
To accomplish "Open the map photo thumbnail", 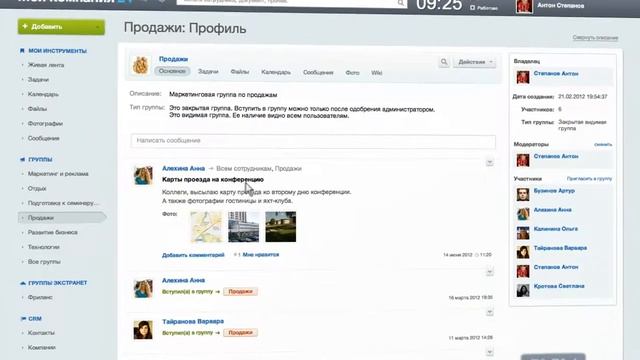I will [206, 227].
